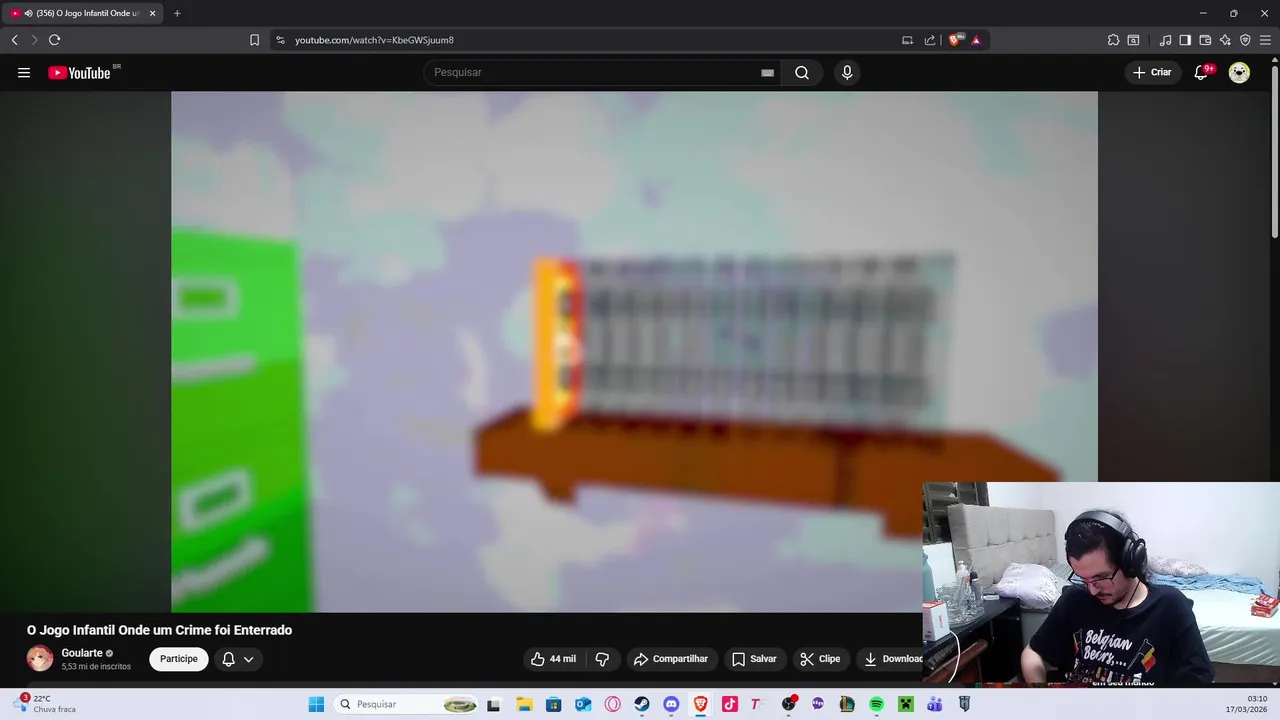This screenshot has width=1280, height=720.
Task: Create a Clipe from the video
Action: pyautogui.click(x=820, y=659)
